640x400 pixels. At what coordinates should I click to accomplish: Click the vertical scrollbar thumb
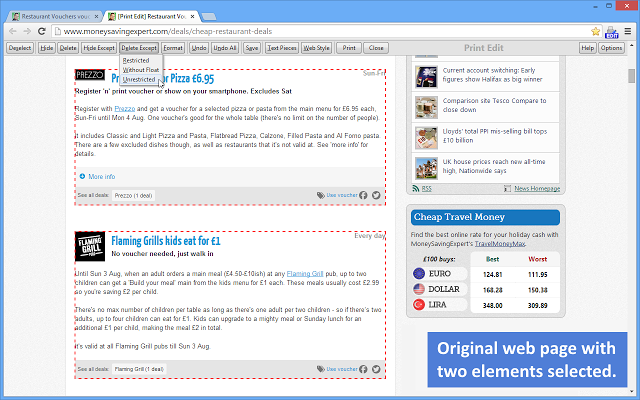coord(631,76)
